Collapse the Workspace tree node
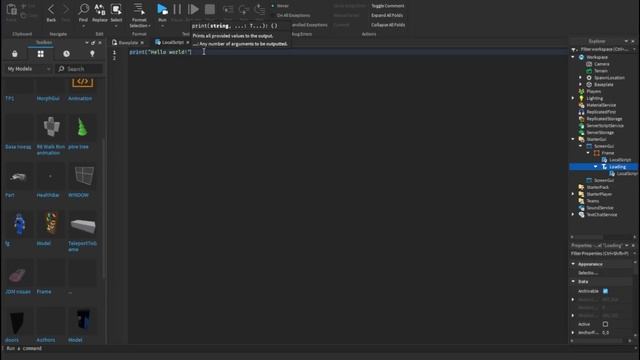Screen dimensions: 640x360 tap(573, 57)
